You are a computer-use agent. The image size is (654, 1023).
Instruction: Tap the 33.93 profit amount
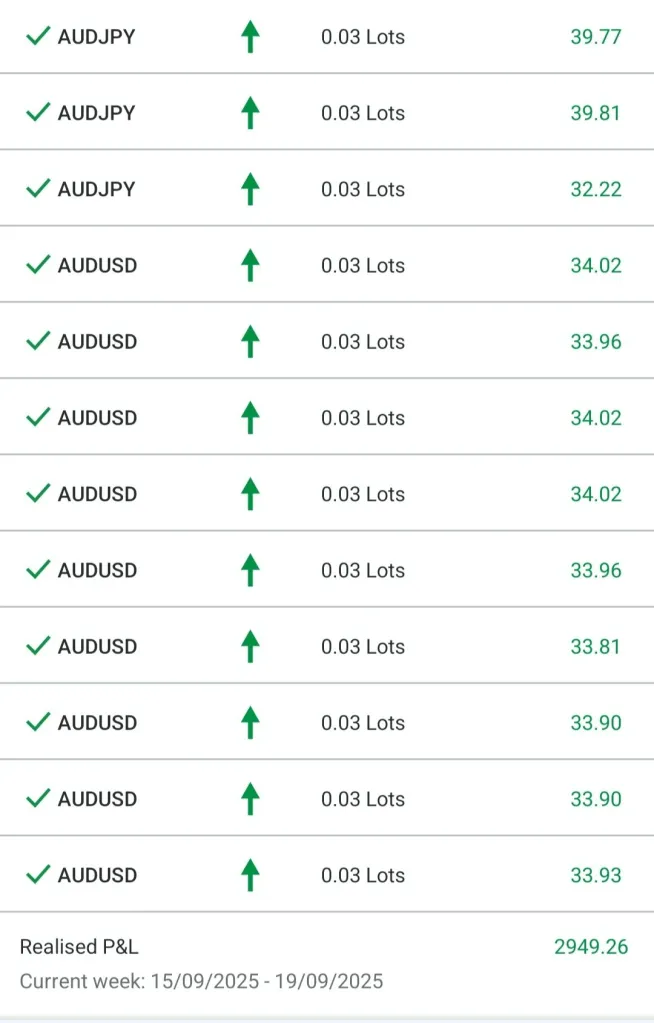[595, 875]
